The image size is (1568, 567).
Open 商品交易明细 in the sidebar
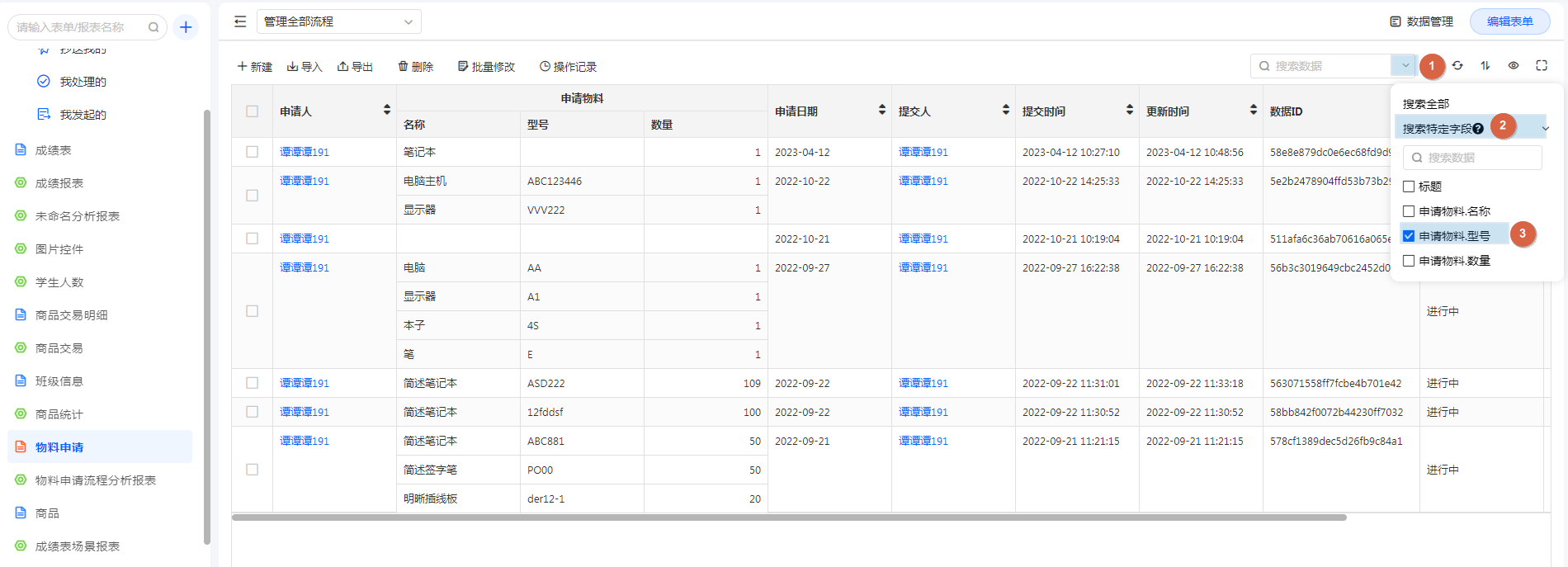(71, 315)
